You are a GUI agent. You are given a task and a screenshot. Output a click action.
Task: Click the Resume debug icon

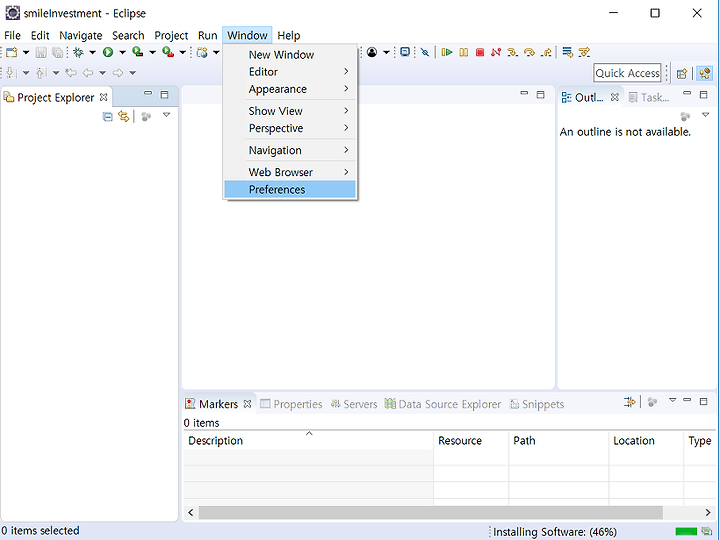(447, 52)
